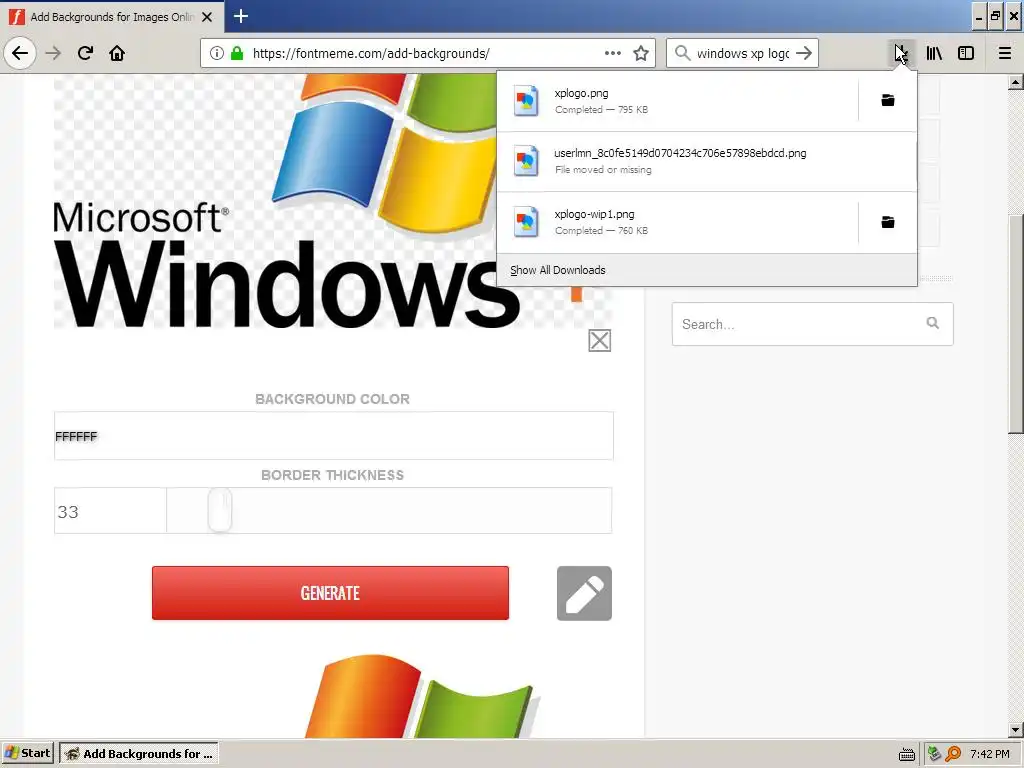Click the magnifier tray icon
The image size is (1024, 768).
(953, 754)
